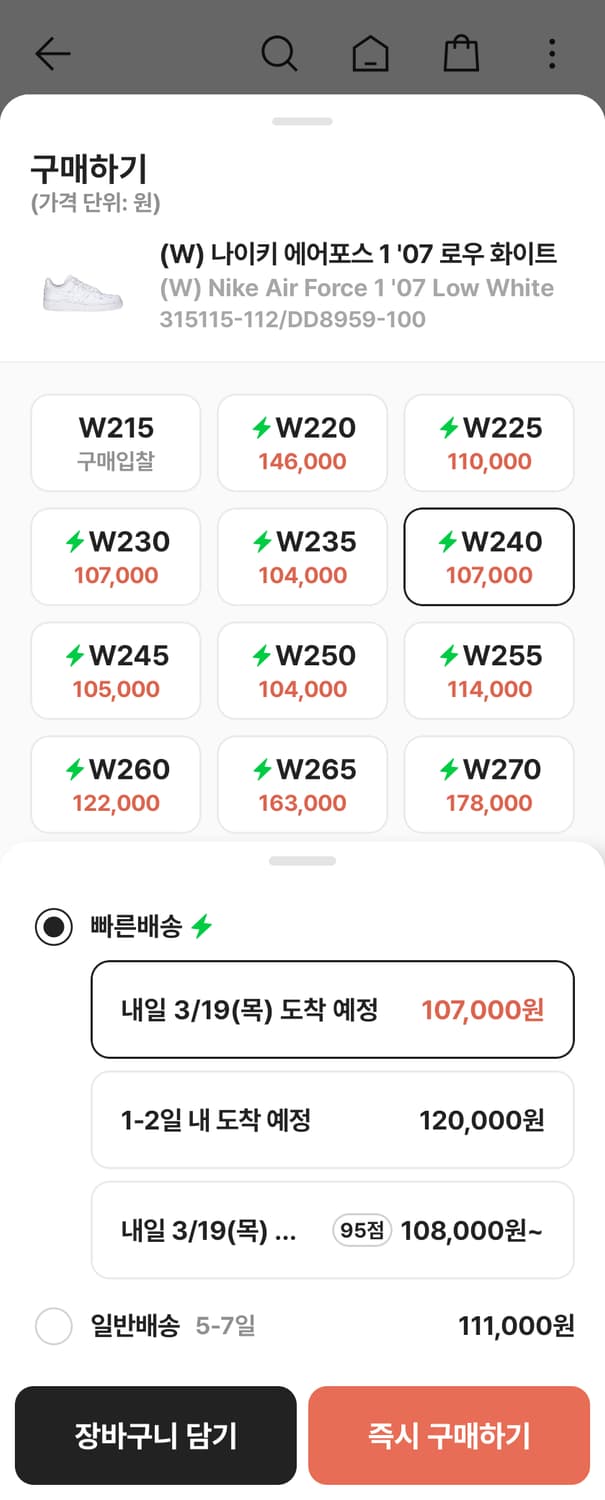Screen dimensions: 605x1500
Task: Tap the English product name link
Action: tap(355, 288)
